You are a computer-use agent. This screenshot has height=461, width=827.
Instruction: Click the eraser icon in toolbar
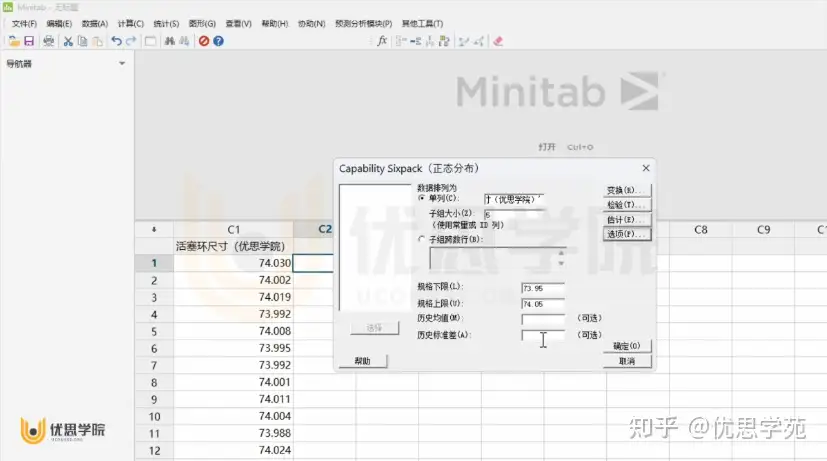pyautogui.click(x=498, y=41)
